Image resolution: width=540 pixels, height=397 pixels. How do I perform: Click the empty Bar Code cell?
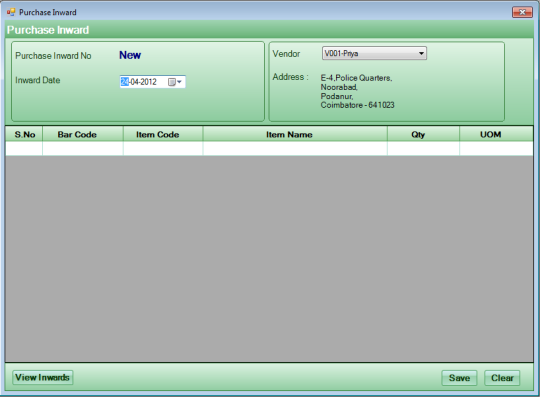[83, 148]
